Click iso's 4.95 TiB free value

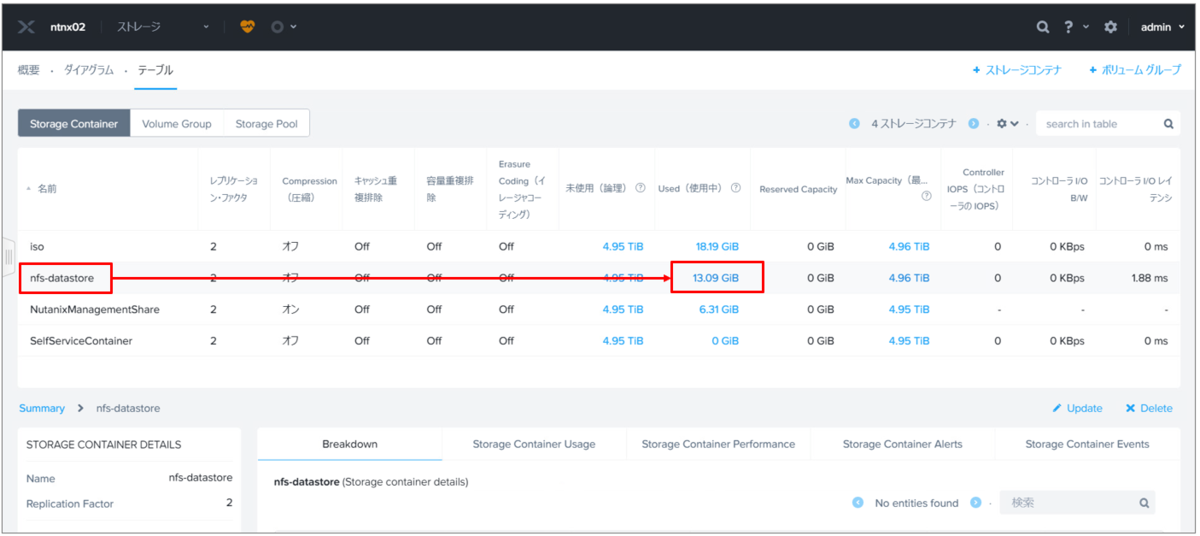(x=623, y=246)
